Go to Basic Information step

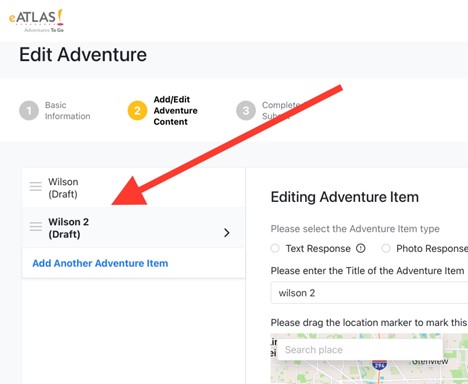pos(68,111)
